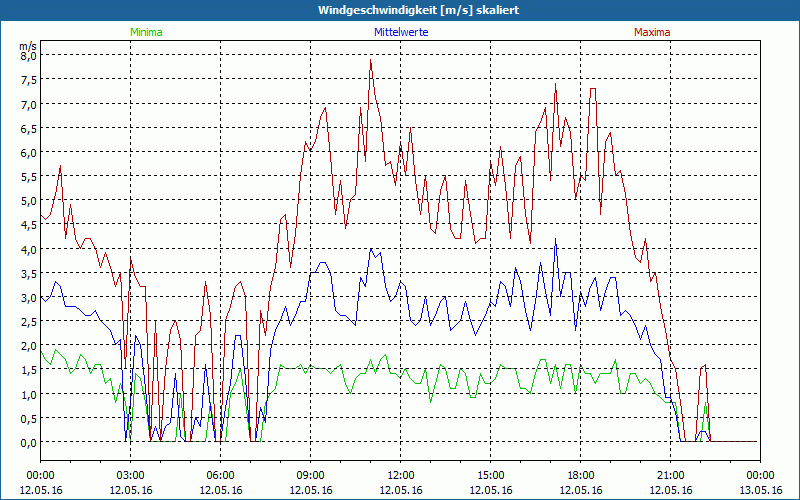Select the blue 'Mittelwerte' legend label
The width and height of the screenshot is (800, 500).
coord(401,32)
